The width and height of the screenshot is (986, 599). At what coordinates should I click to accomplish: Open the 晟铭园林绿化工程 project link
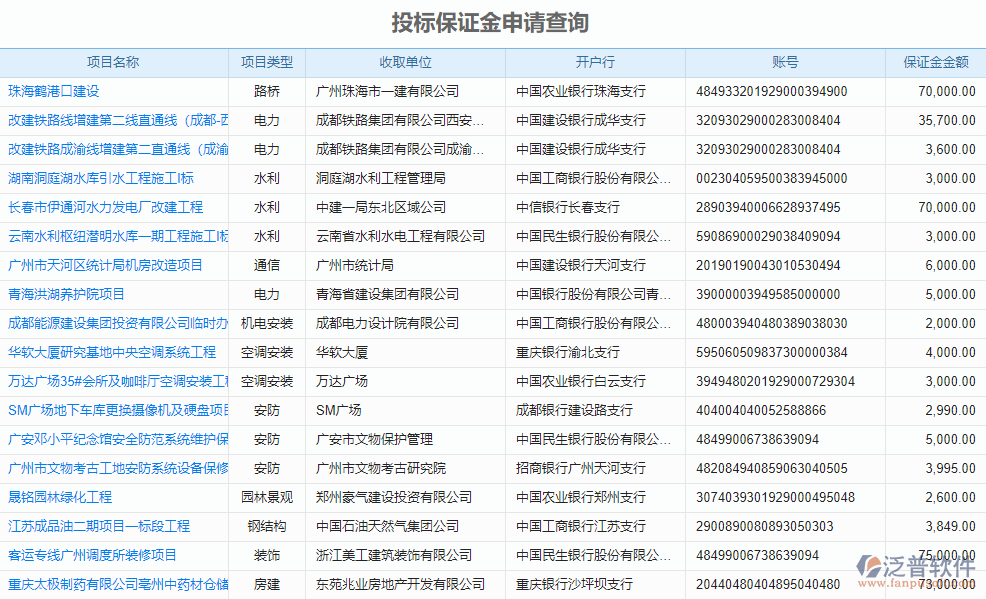pos(60,497)
